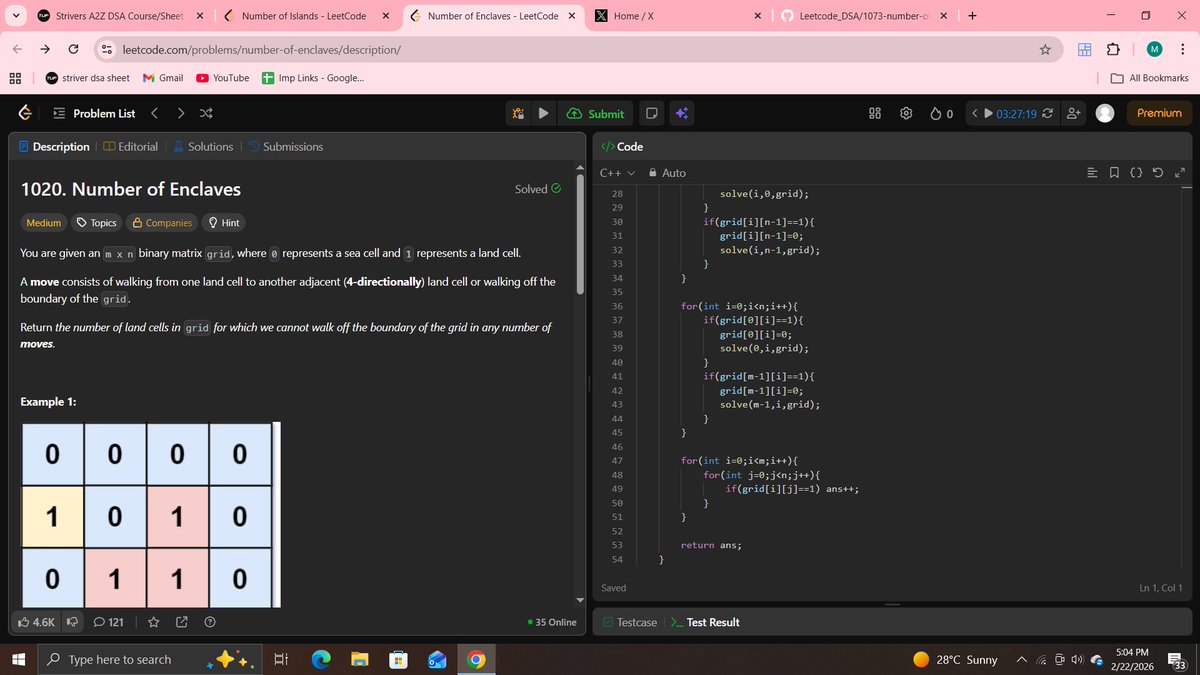1200x675 pixels.
Task: Click the LeetCode logo home icon
Action: (x=25, y=114)
